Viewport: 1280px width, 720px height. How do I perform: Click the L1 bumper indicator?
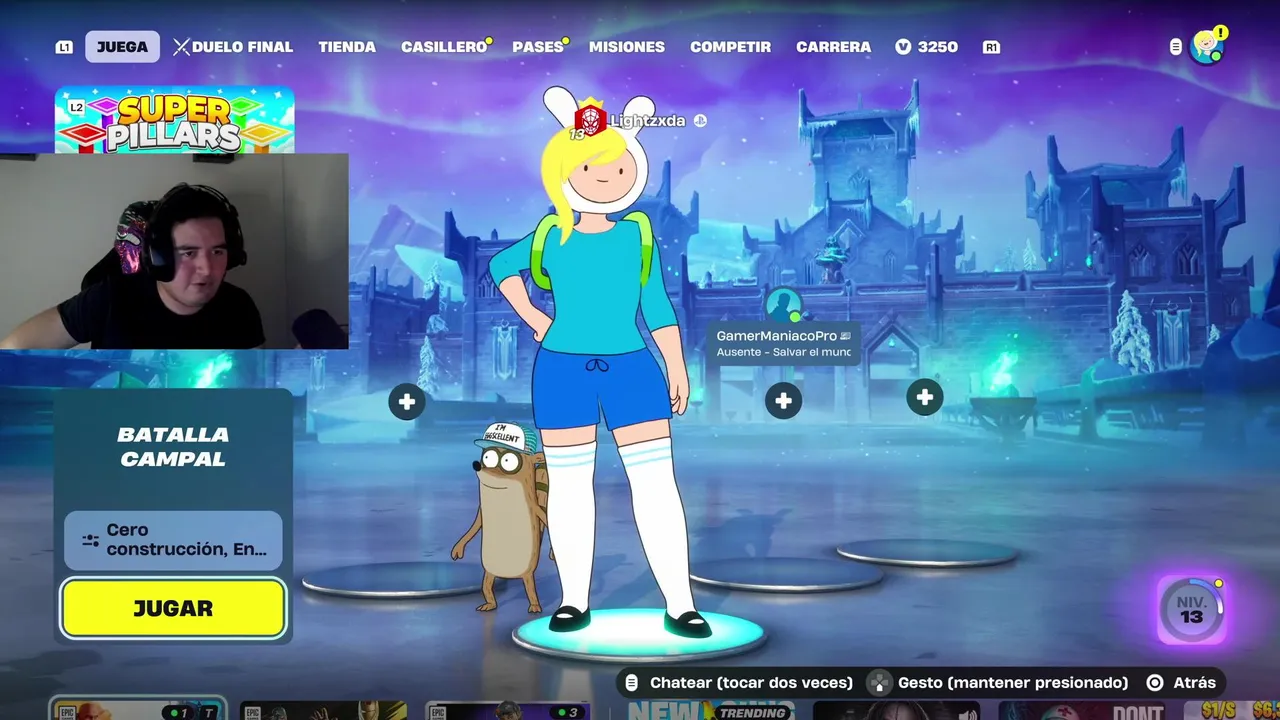(x=64, y=47)
